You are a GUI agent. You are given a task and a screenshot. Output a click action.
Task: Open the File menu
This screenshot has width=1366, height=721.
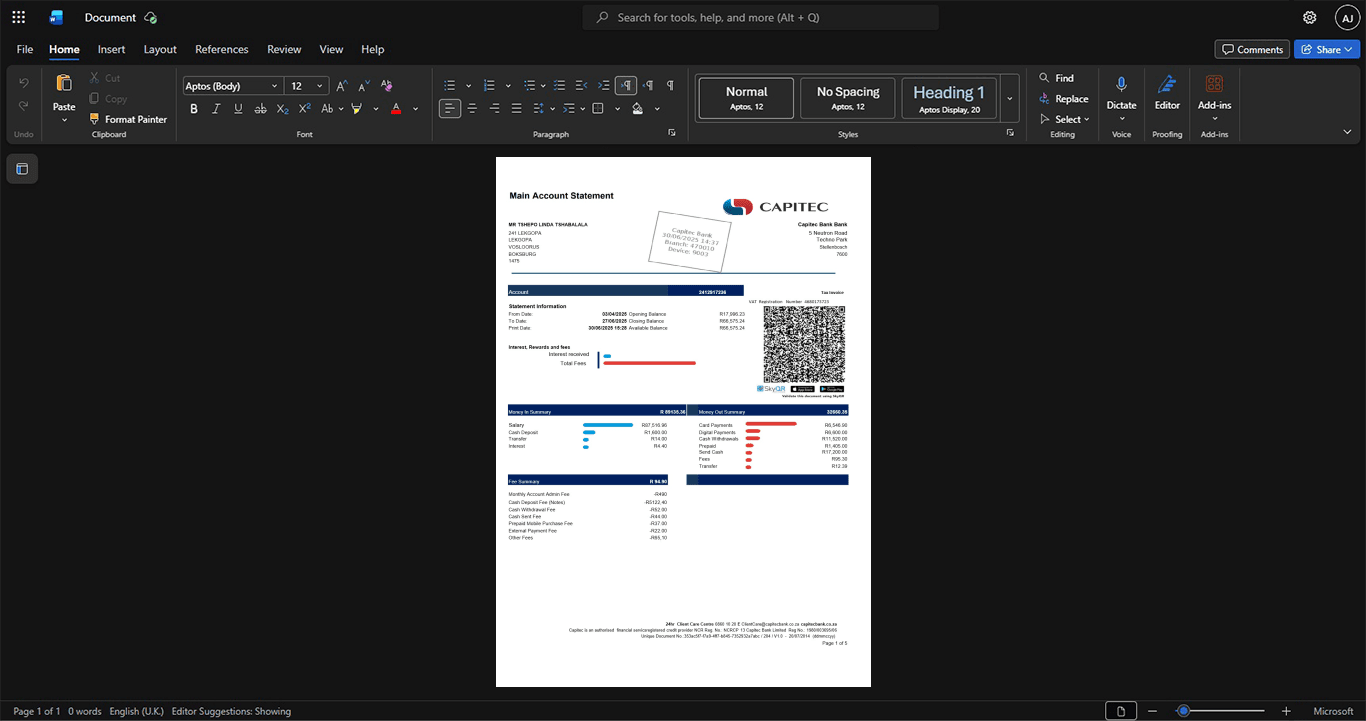[25, 49]
